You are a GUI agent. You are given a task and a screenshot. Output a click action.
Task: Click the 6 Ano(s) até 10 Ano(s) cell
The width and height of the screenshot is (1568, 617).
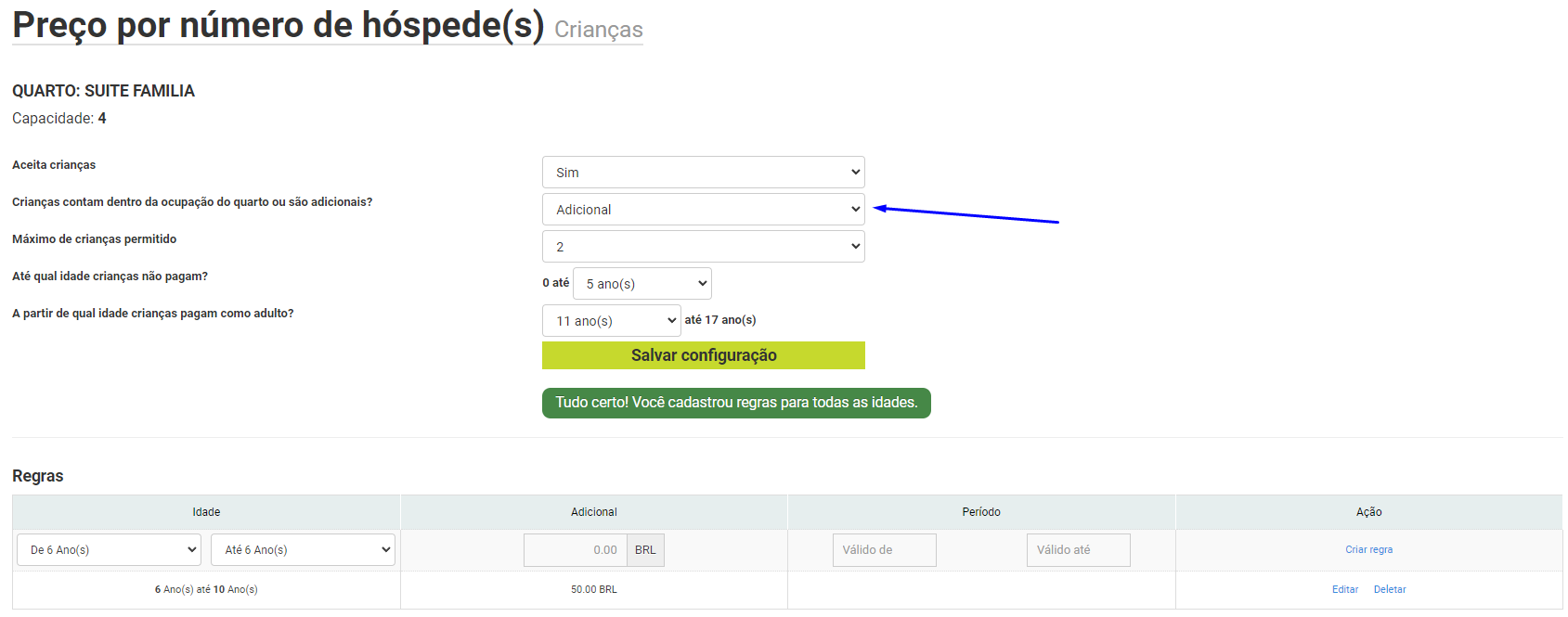[206, 589]
